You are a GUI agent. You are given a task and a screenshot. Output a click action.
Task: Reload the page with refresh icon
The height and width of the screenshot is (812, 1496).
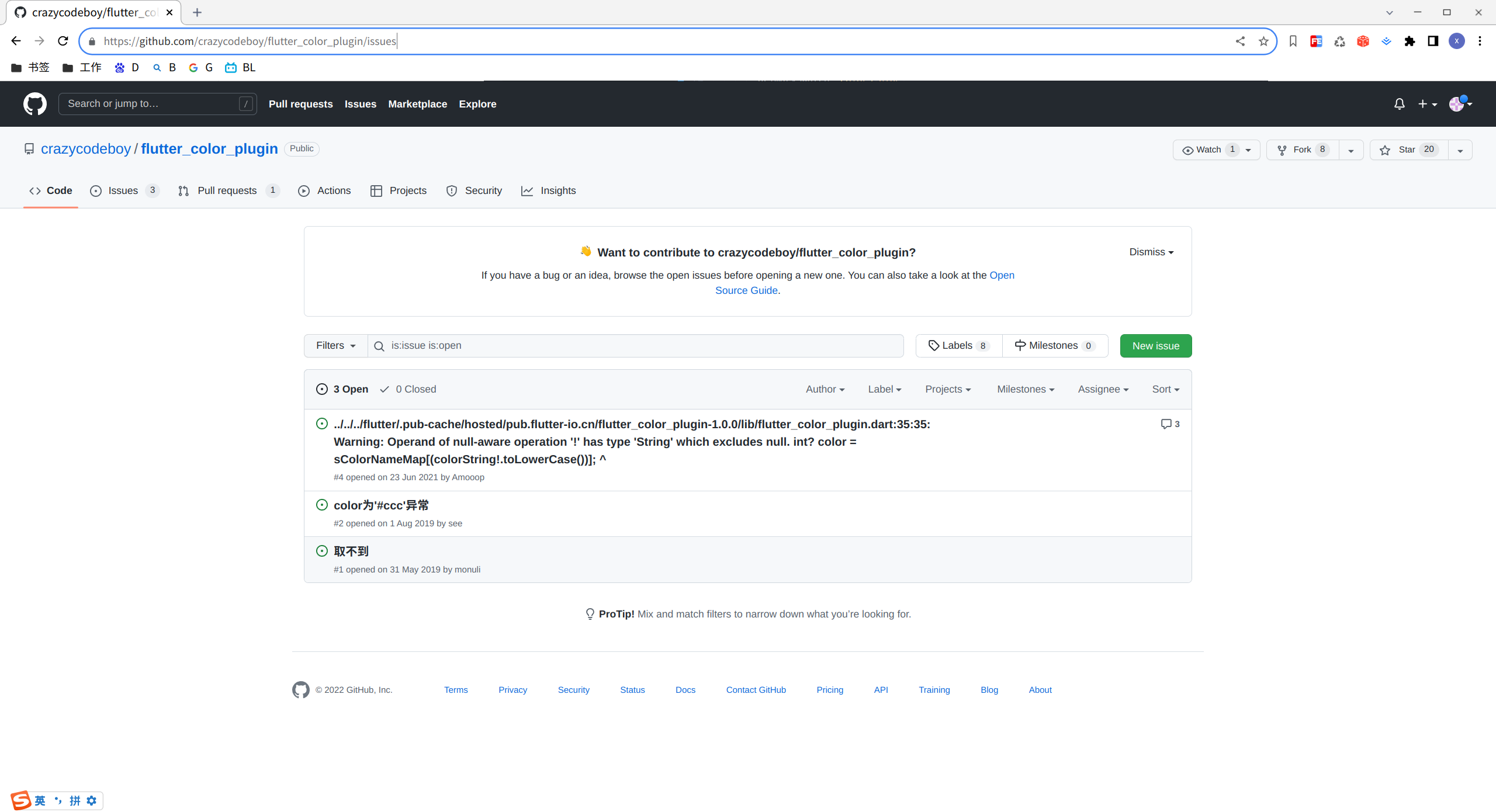click(x=63, y=41)
